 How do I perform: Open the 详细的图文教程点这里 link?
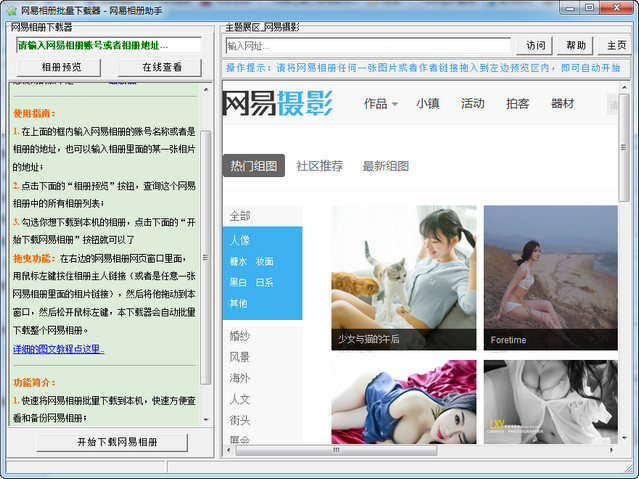click(x=58, y=349)
